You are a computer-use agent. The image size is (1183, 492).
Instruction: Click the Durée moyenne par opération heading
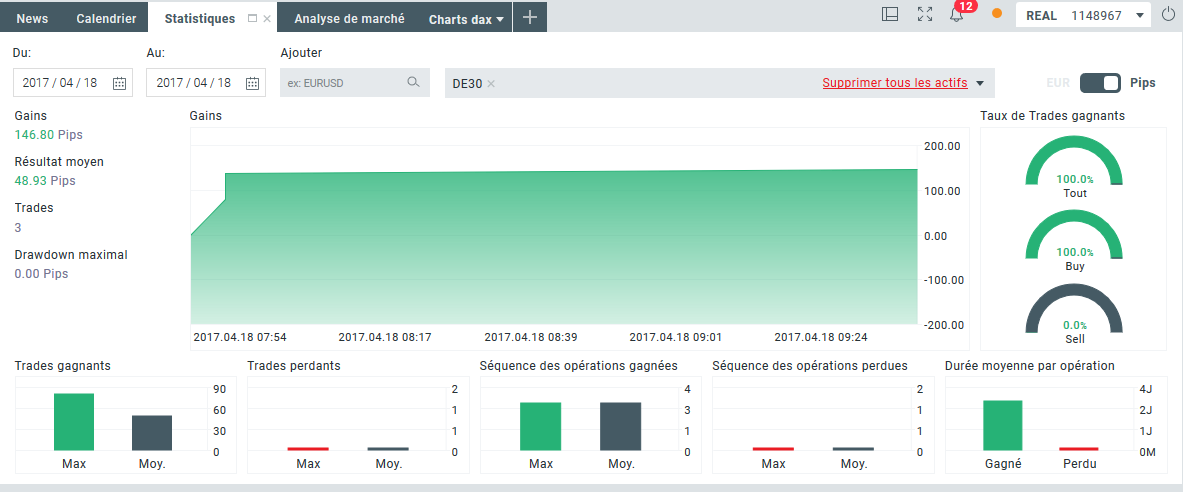pyautogui.click(x=1030, y=365)
